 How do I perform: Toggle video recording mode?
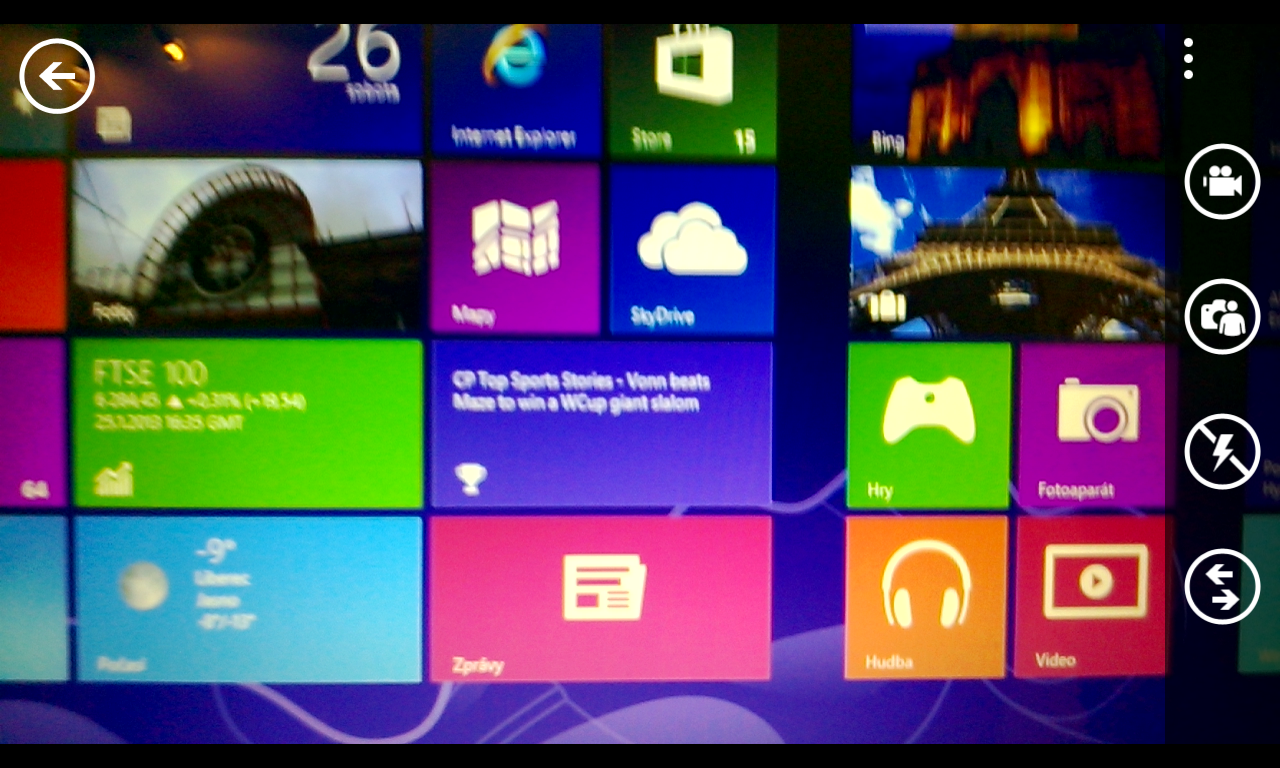[x=1221, y=182]
